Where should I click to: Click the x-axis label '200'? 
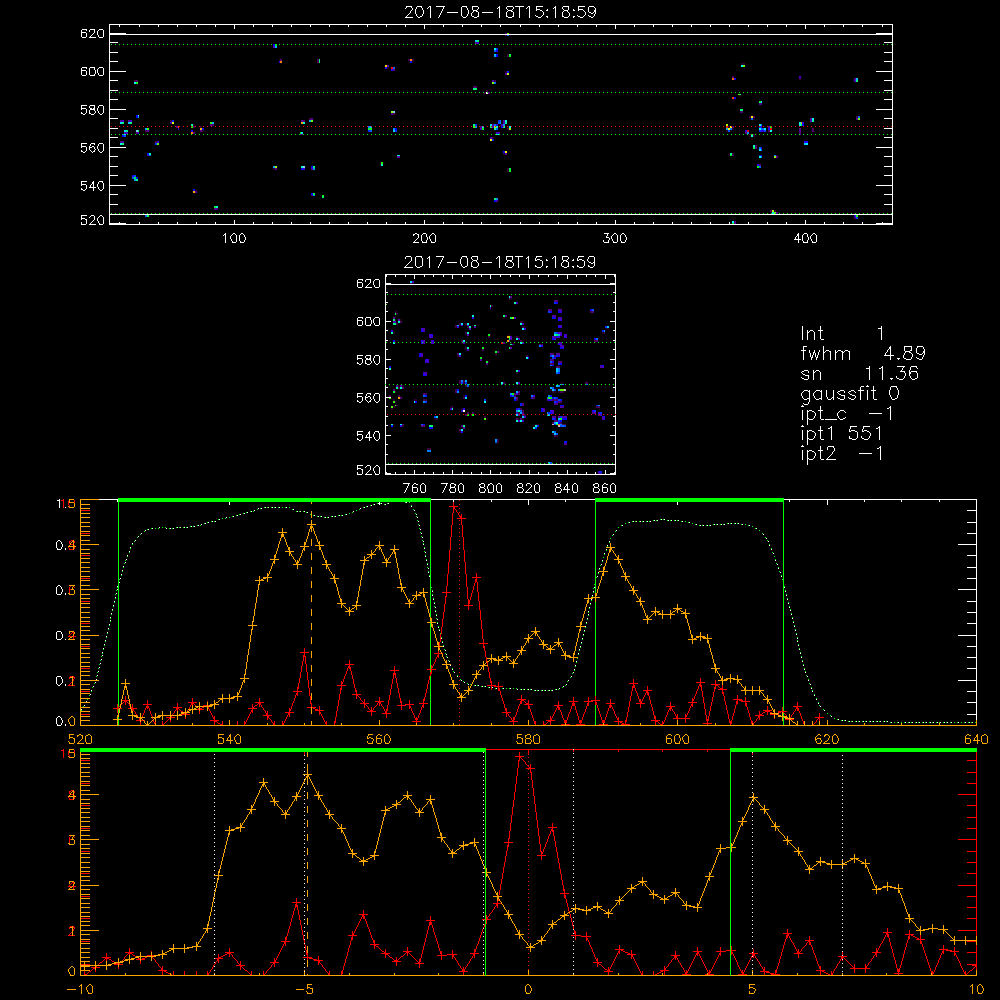[424, 239]
